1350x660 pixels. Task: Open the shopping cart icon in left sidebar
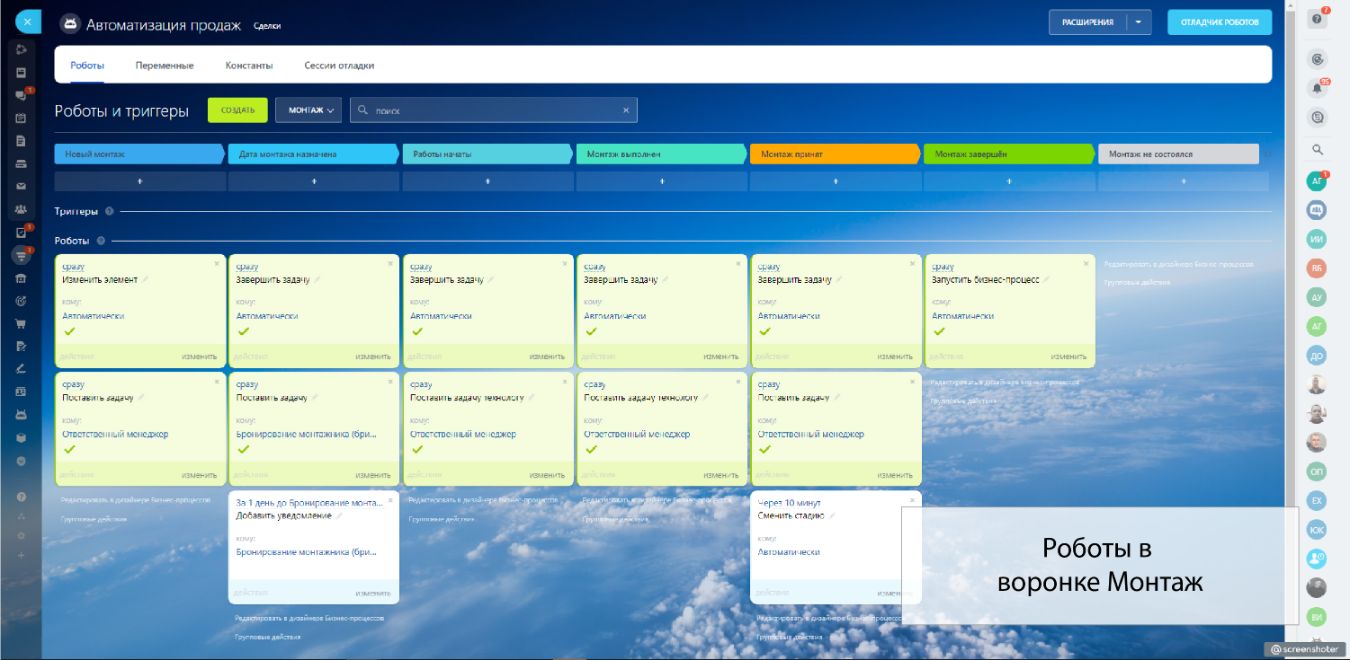(20, 324)
